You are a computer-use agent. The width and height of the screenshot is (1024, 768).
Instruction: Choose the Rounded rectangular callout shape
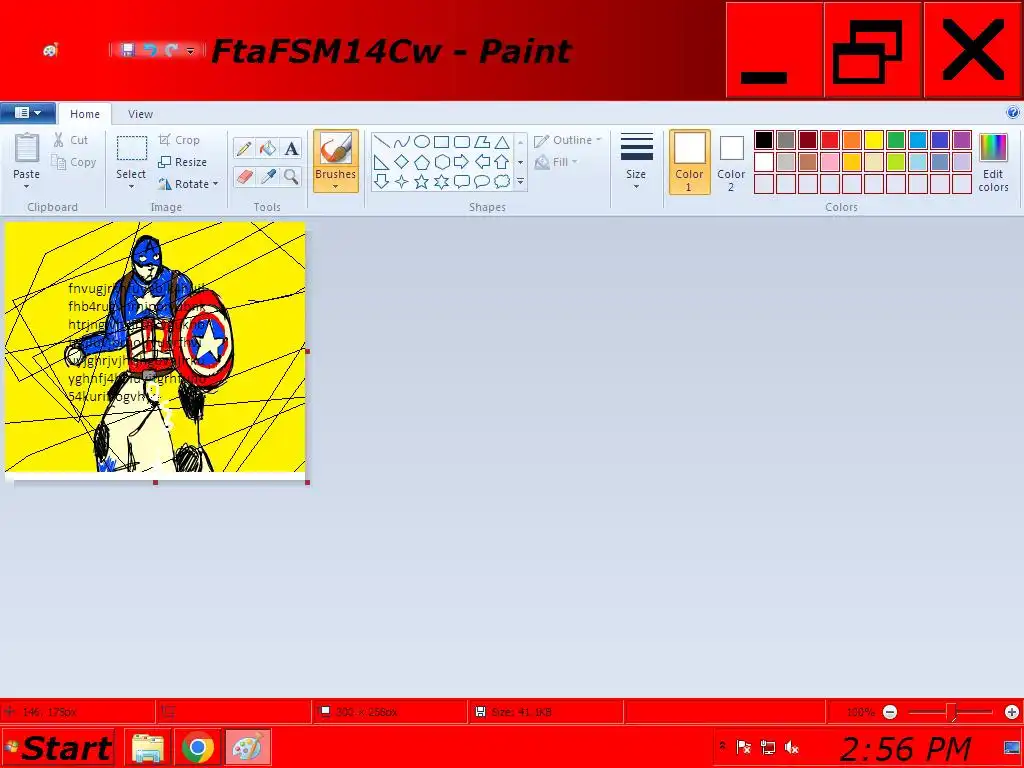pos(462,182)
